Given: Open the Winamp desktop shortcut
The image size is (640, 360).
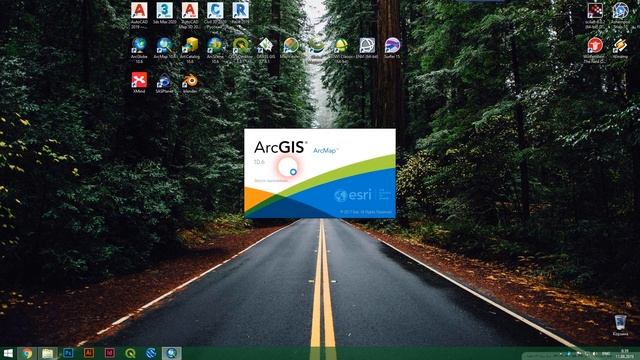Looking at the screenshot, I should pos(620,48).
